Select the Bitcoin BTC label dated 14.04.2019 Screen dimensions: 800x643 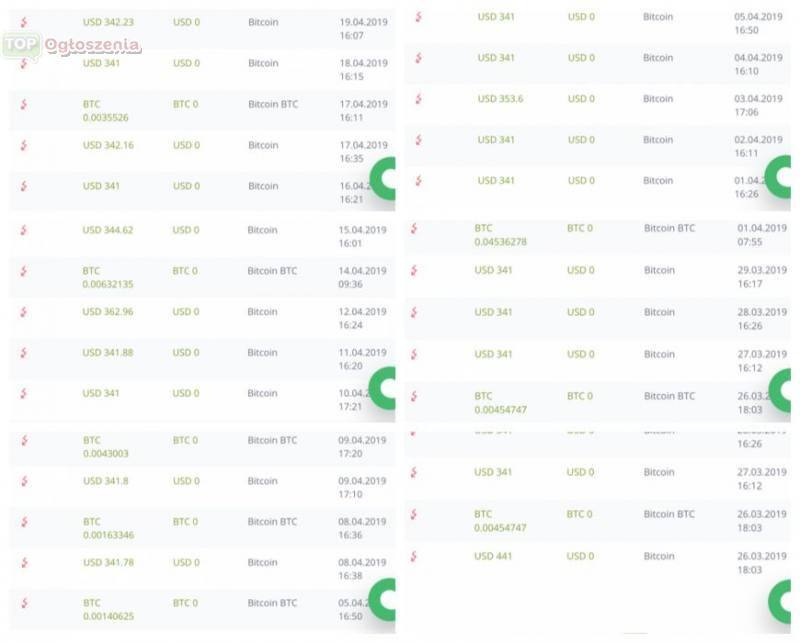[272, 271]
